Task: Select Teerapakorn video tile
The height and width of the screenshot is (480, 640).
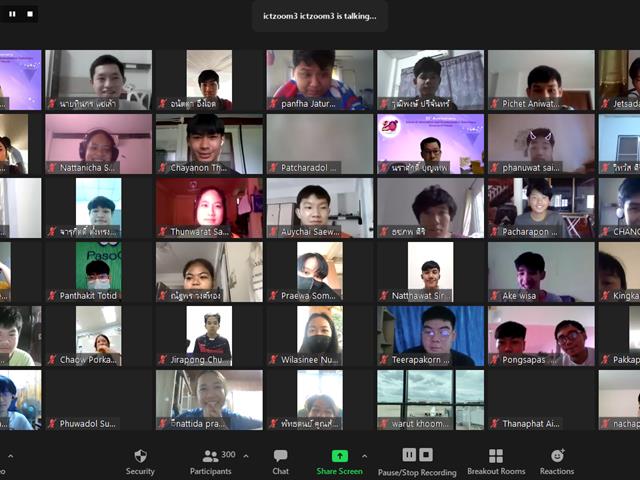Action: (x=431, y=336)
